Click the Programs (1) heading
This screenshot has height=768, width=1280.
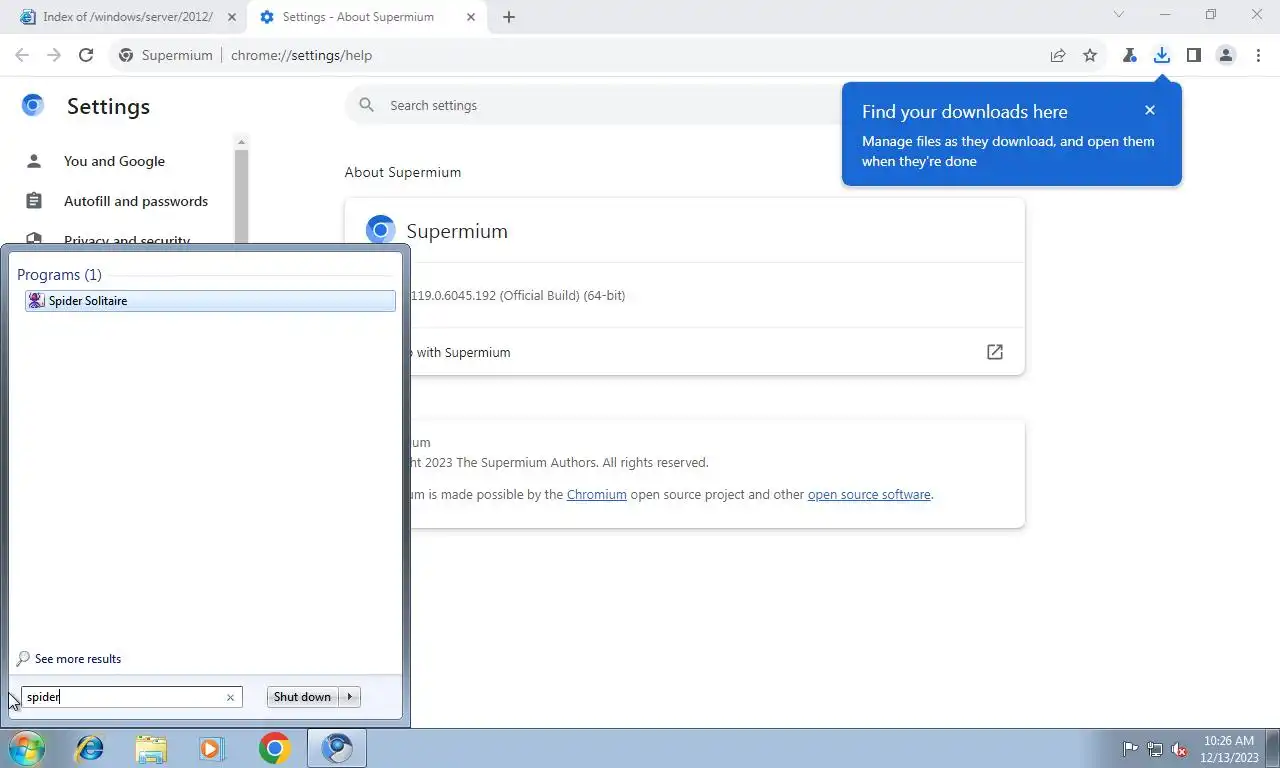[x=59, y=274]
